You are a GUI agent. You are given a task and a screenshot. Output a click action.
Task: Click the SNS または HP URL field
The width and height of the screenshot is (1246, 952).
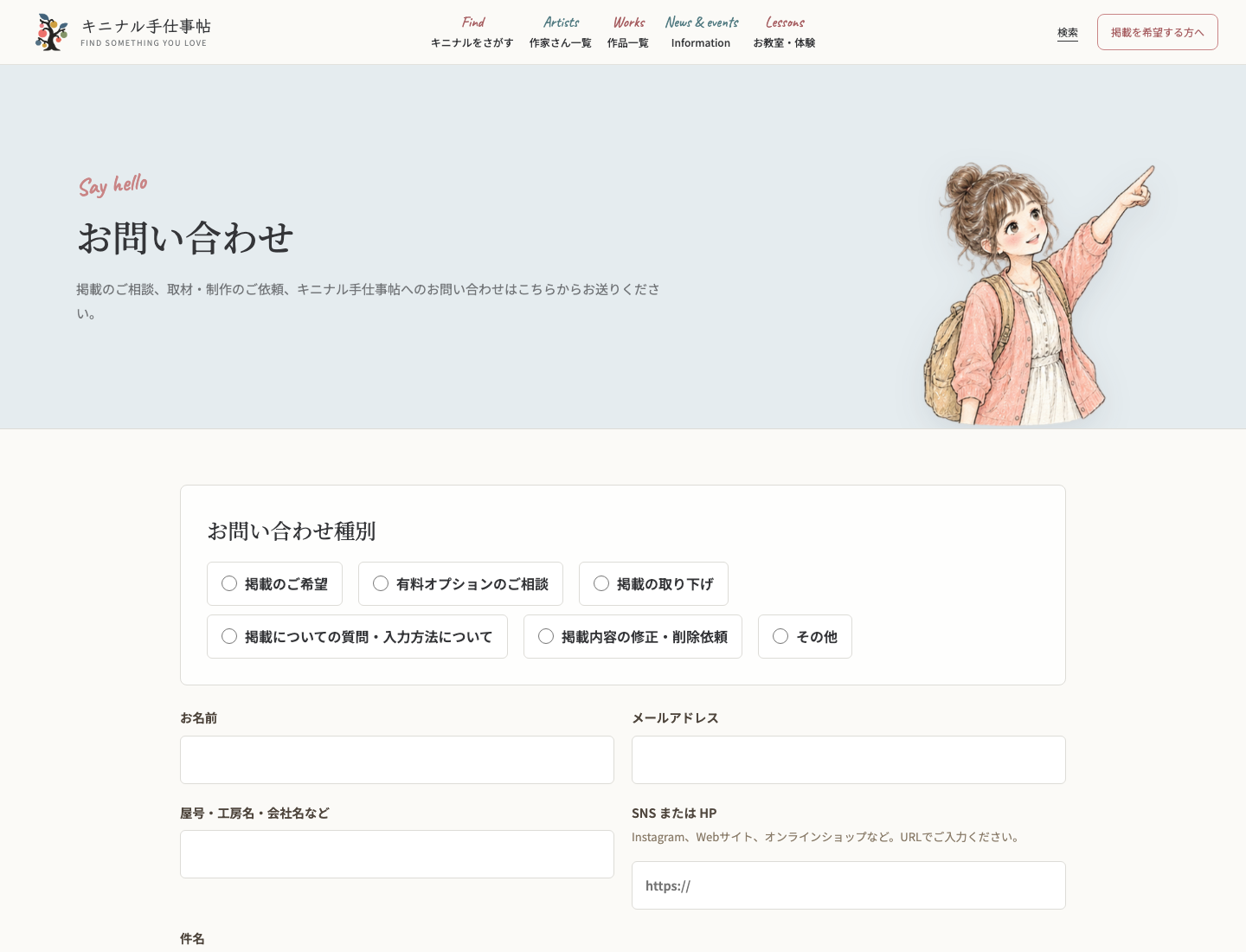click(849, 885)
